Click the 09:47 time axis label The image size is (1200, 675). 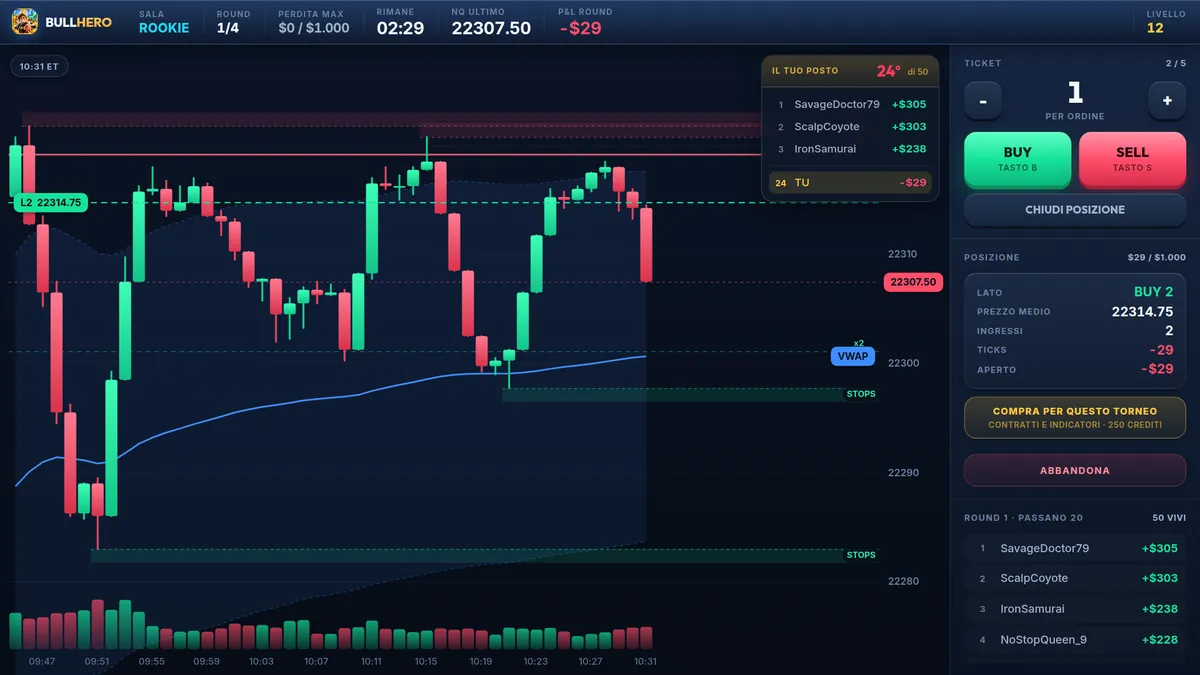pos(42,661)
